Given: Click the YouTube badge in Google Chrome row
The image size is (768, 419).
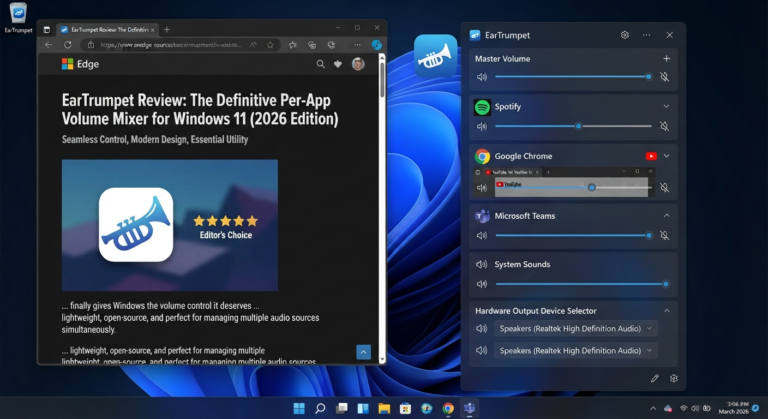Looking at the screenshot, I should click(x=651, y=156).
